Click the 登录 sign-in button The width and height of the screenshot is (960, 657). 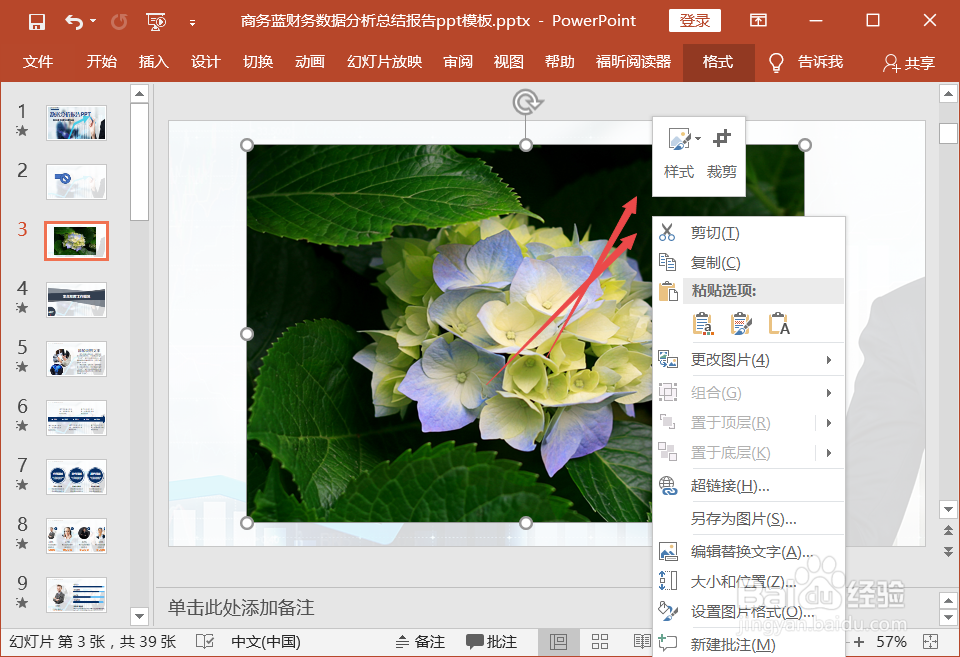pyautogui.click(x=694, y=20)
